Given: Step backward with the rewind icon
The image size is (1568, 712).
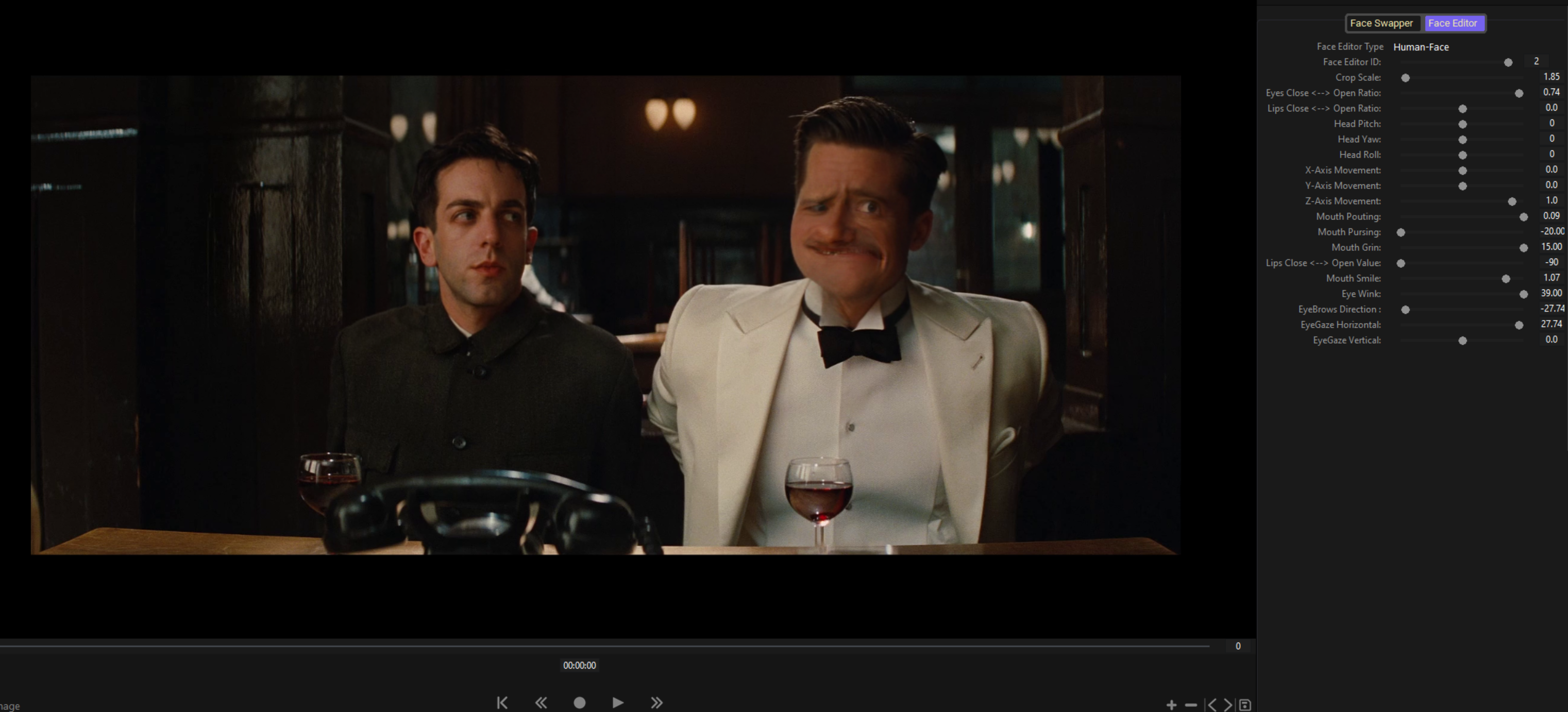Looking at the screenshot, I should coord(541,703).
